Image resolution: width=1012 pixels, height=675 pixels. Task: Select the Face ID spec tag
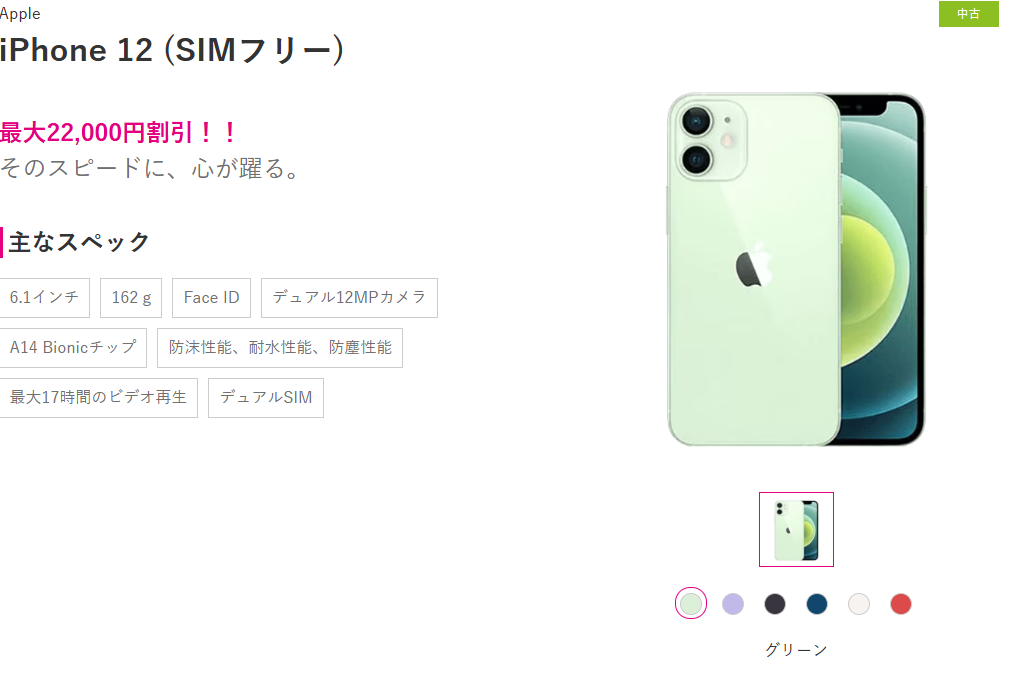point(211,297)
